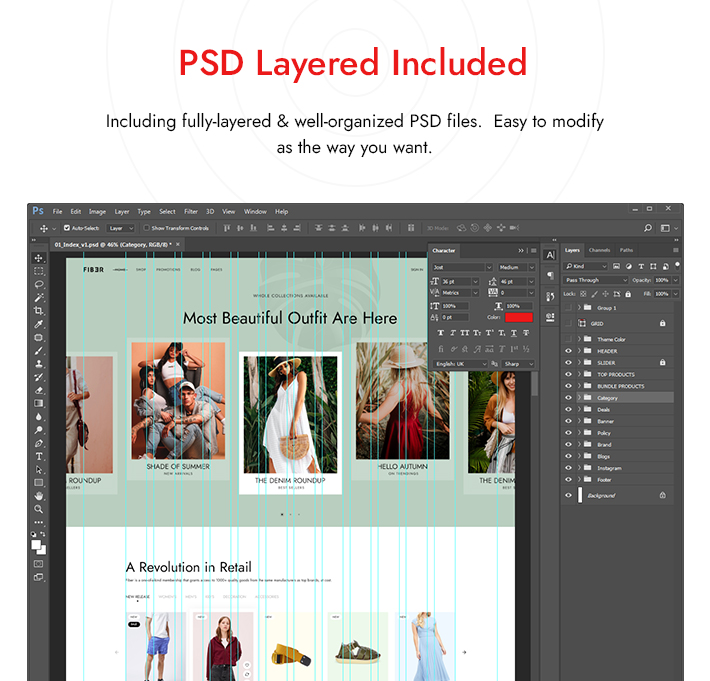Select the Zoom tool

[x=39, y=509]
